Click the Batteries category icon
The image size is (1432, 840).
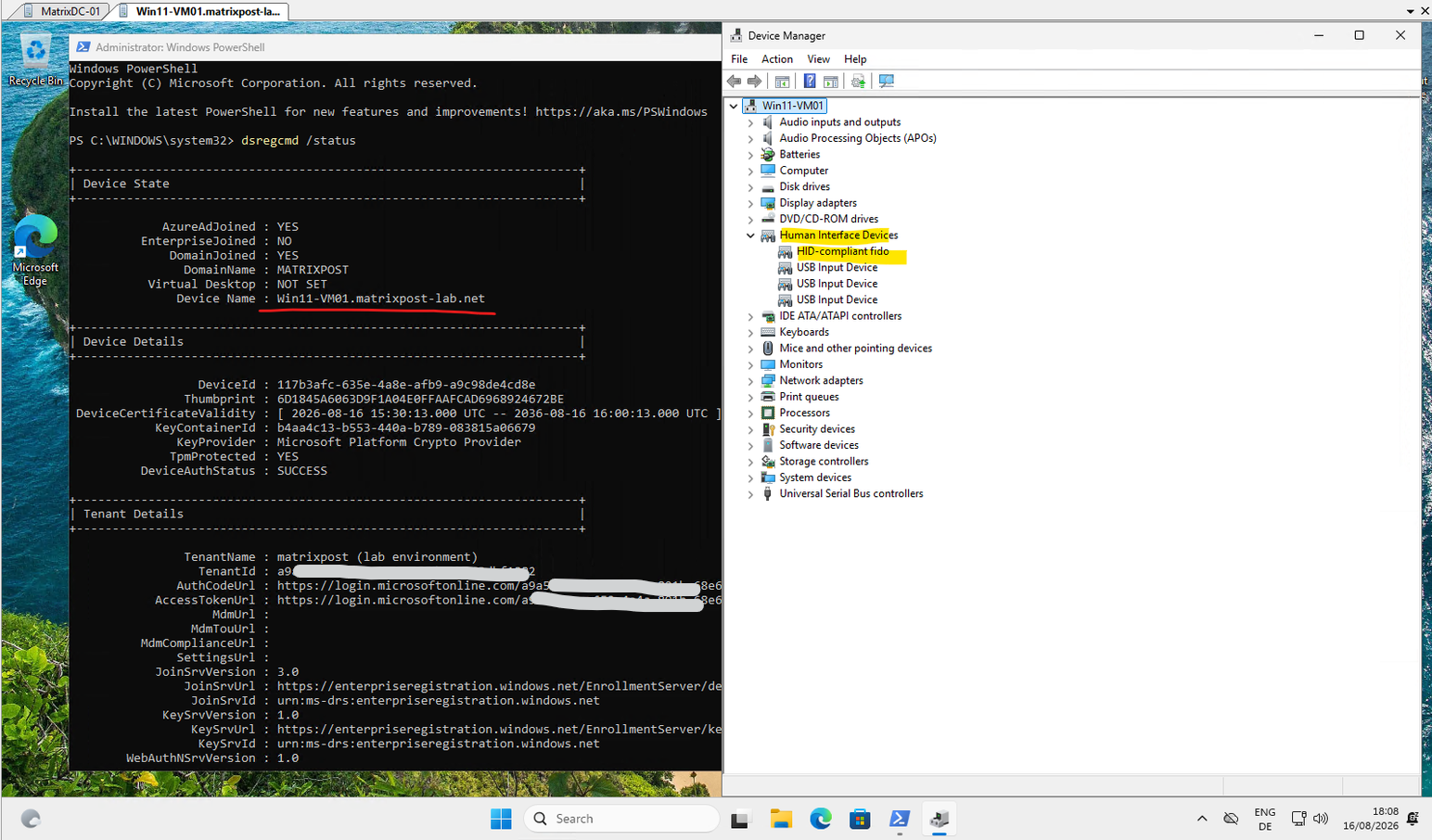click(768, 155)
